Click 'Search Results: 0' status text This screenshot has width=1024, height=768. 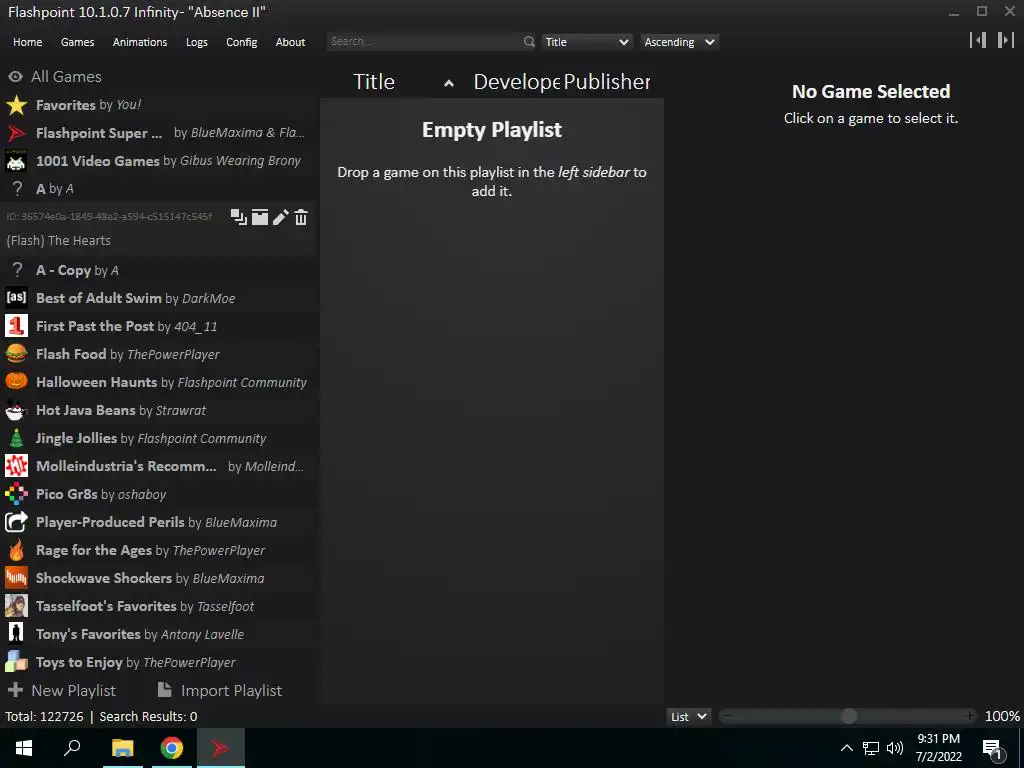(x=148, y=716)
